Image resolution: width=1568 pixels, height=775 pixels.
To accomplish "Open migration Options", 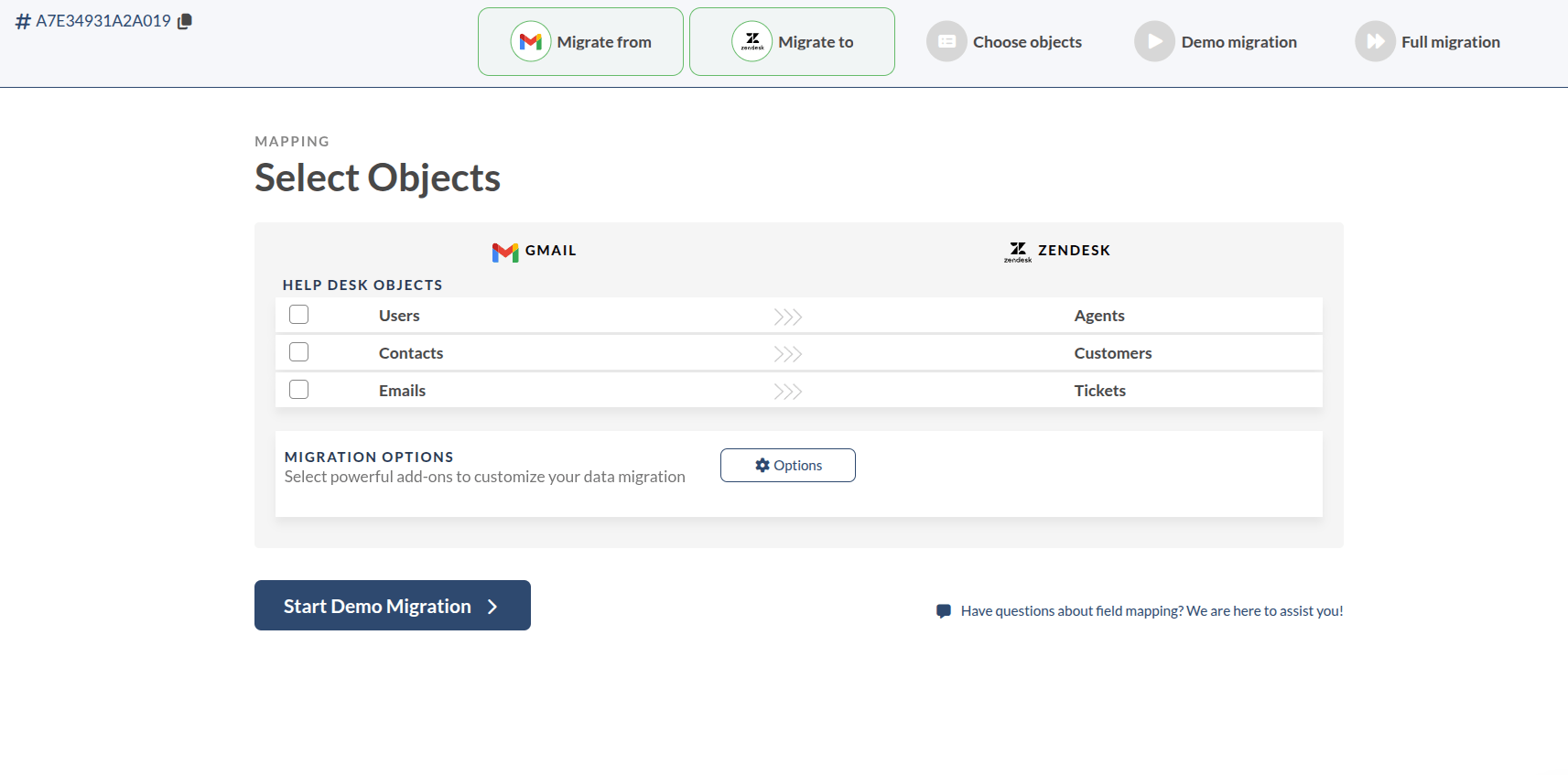I will [x=788, y=465].
